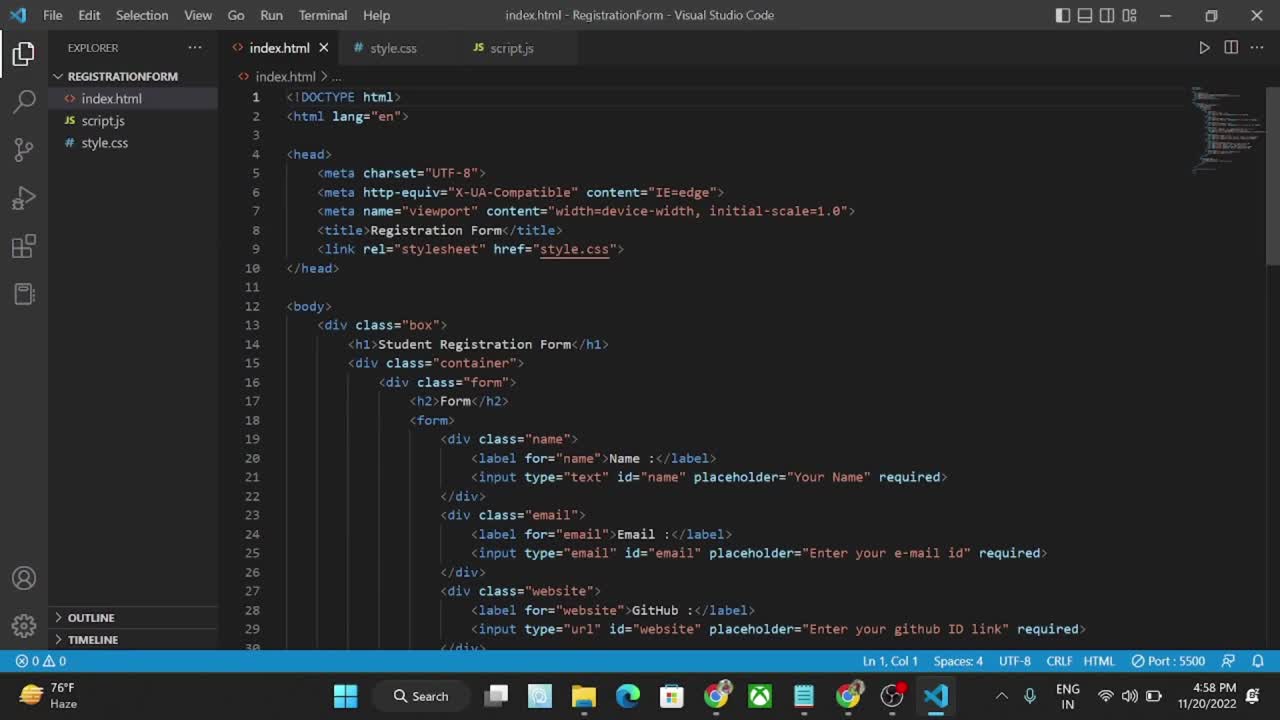Screen dimensions: 1280x720
Task: Open the bottom activity bar panel icon above Accounts
Action: coord(24,294)
